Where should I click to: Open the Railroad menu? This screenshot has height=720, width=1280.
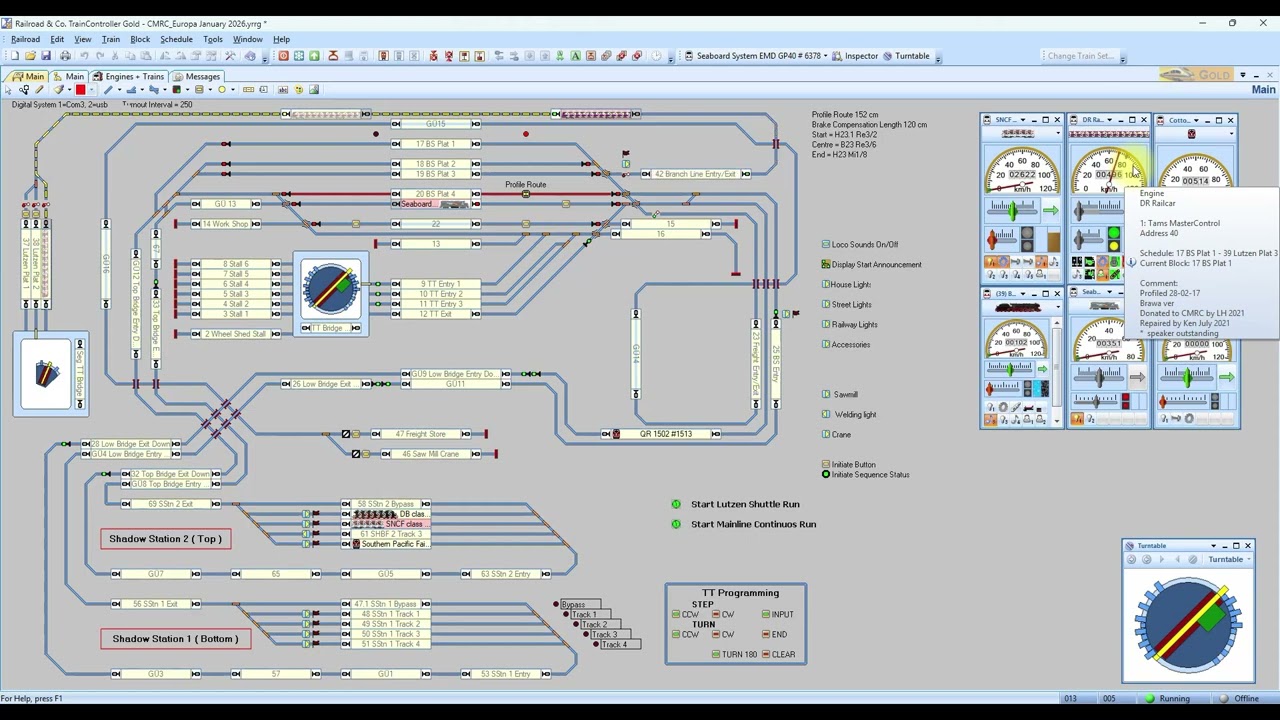click(x=25, y=40)
